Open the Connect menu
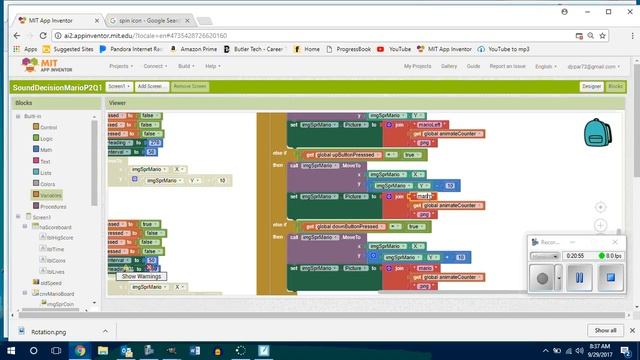Image resolution: width=640 pixels, height=360 pixels. click(x=155, y=66)
